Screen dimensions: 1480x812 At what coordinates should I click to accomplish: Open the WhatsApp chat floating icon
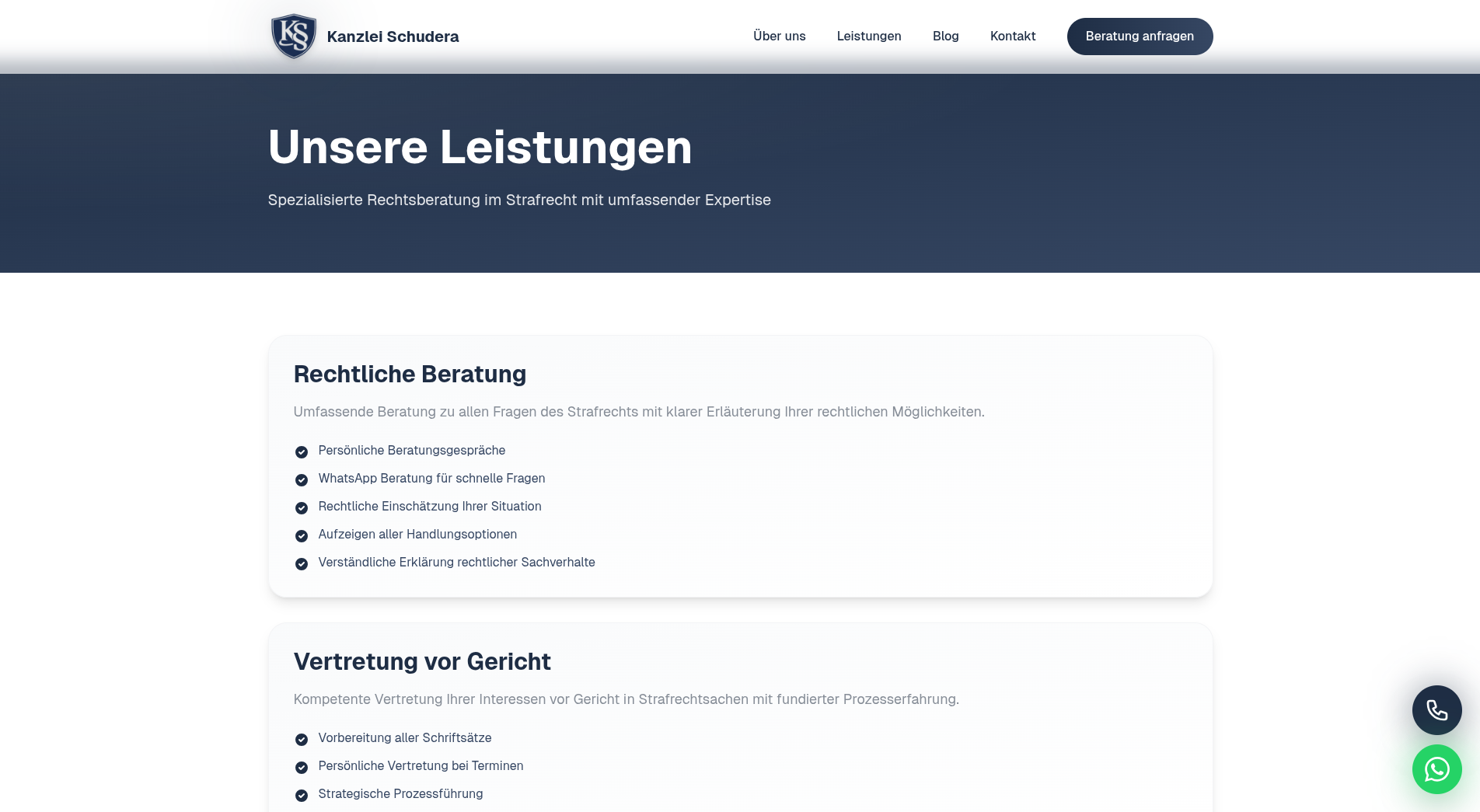tap(1438, 769)
